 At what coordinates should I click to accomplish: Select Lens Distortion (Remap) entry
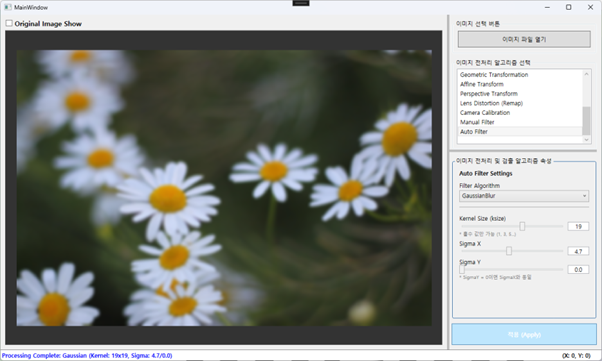[520, 103]
